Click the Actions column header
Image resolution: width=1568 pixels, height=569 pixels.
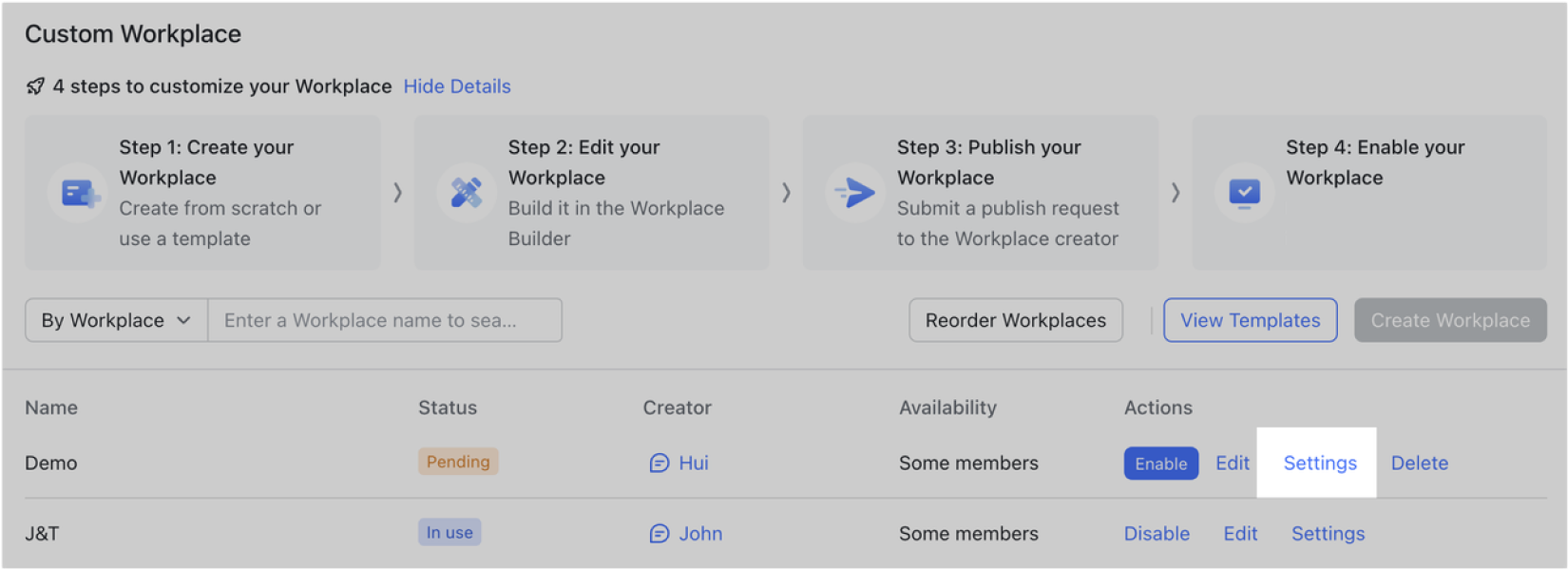pyautogui.click(x=1157, y=408)
